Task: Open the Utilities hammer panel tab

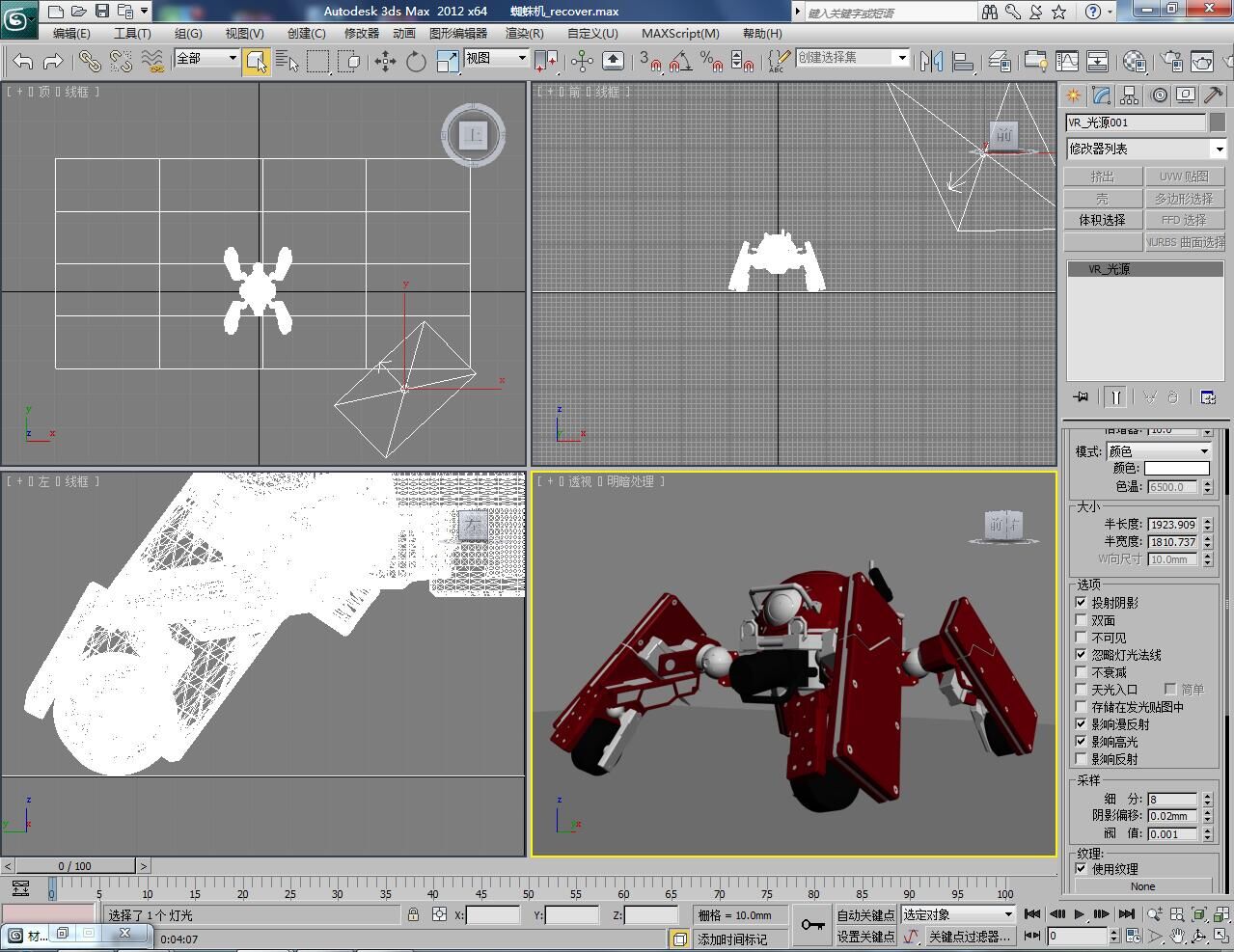Action: [1214, 95]
